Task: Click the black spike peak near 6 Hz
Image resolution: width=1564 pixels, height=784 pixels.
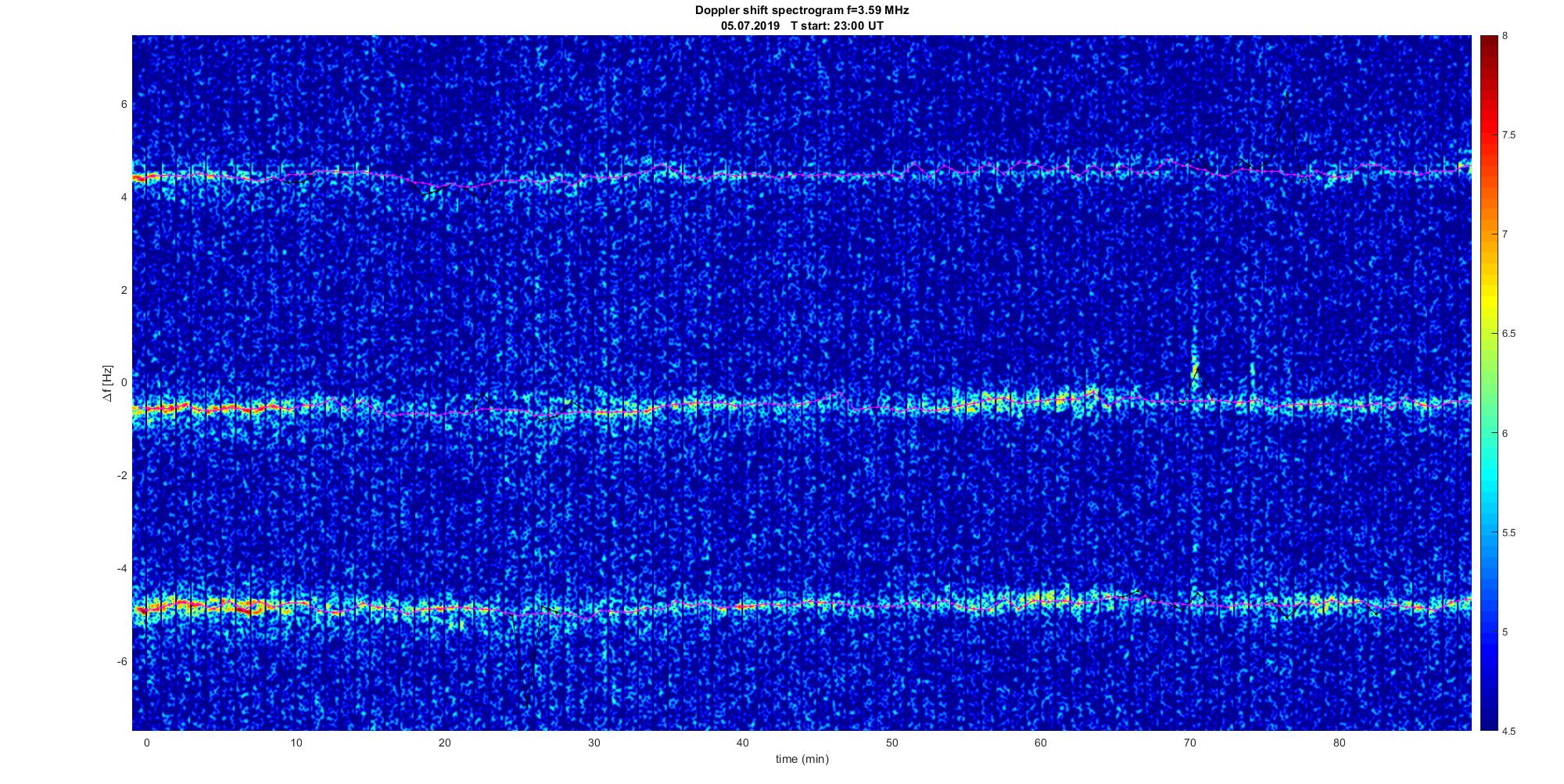Action: point(1286,95)
